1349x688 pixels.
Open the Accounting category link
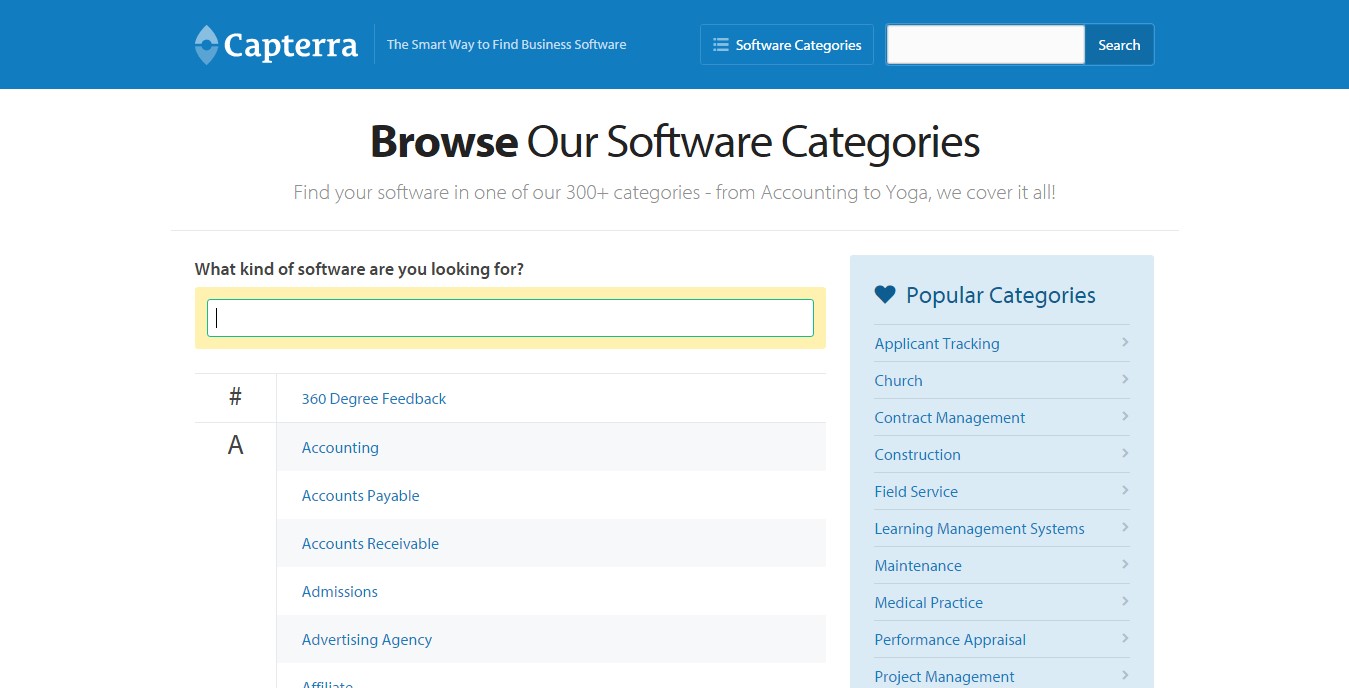pos(339,447)
